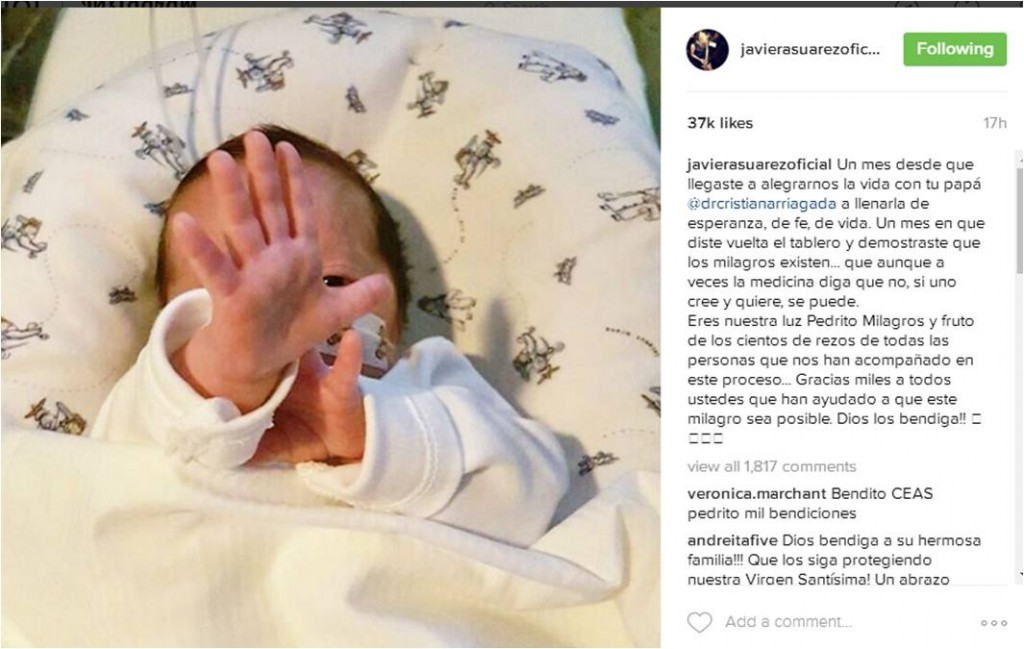
Task: Click in Add a comment field
Action: 849,622
